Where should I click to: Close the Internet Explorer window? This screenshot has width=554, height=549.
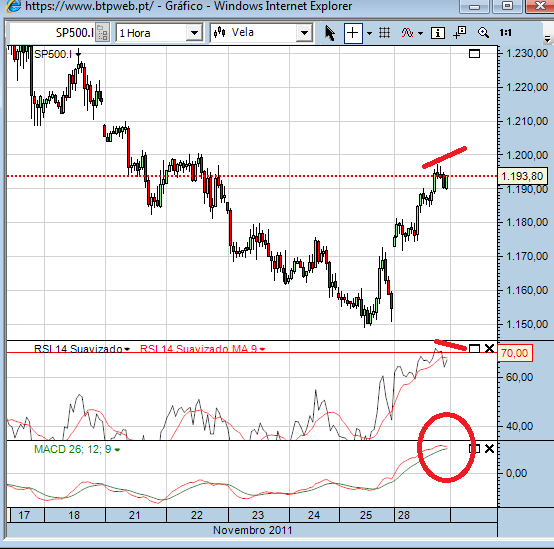pyautogui.click(x=540, y=6)
